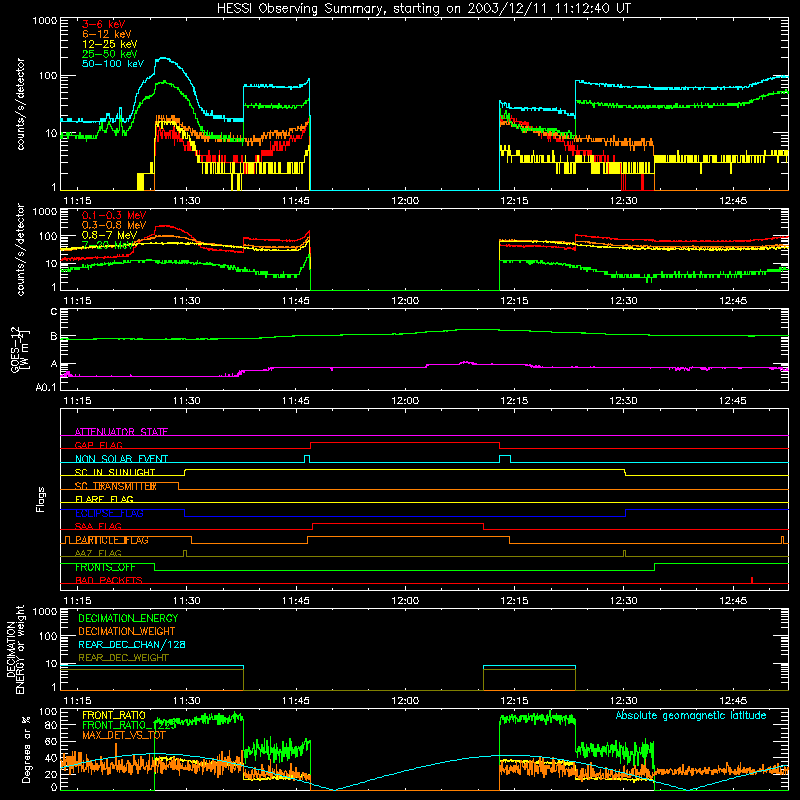The image size is (800, 800).
Task: Click the DECIMATION ENERGY or weight axis title
Action: coord(16,650)
